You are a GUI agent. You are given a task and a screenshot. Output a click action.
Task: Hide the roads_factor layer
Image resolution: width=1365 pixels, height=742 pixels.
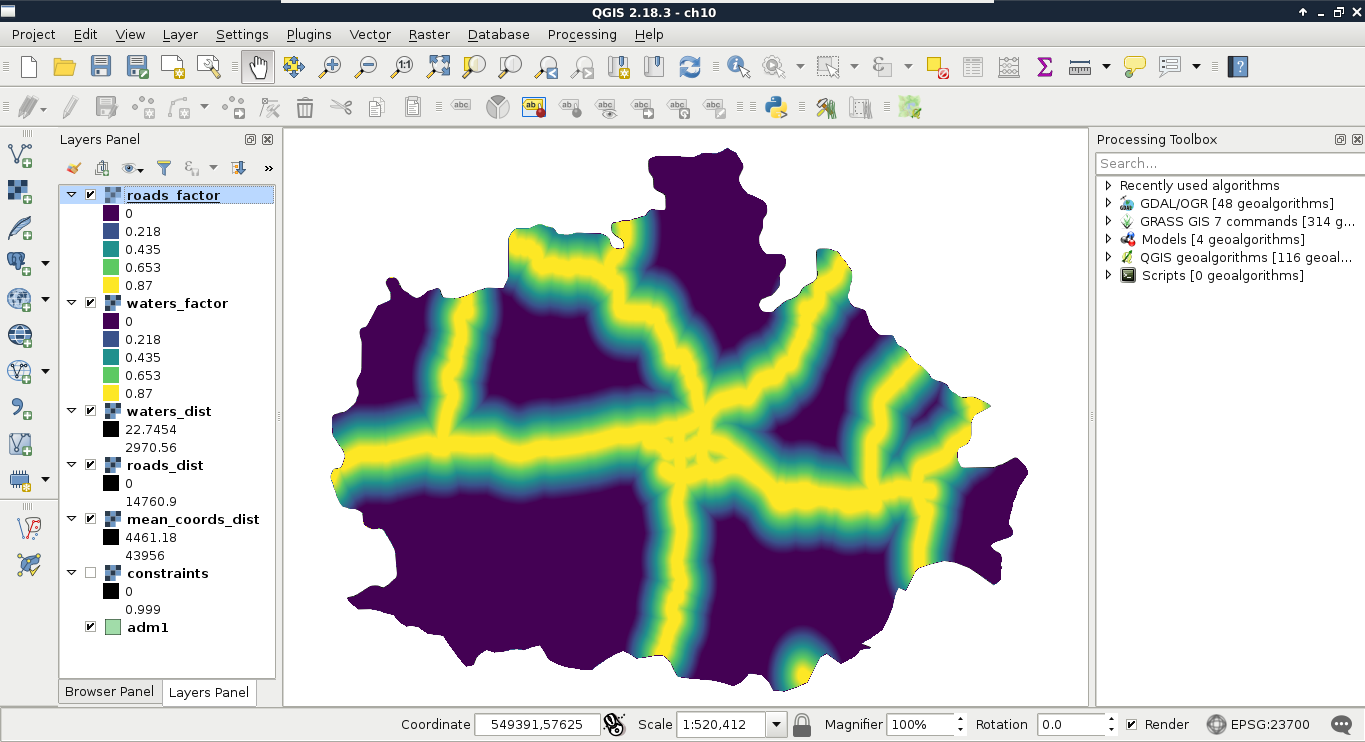pos(91,195)
